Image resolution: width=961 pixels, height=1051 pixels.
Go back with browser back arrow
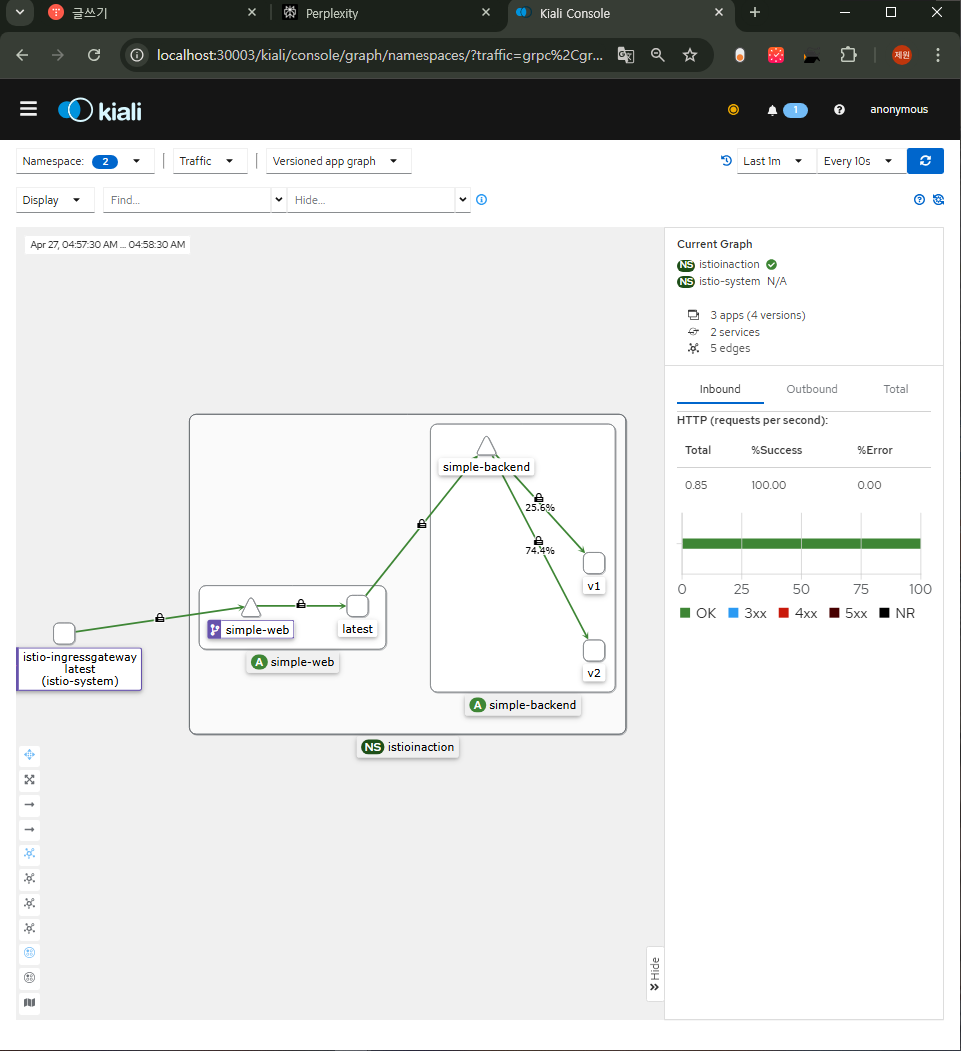tap(22, 55)
